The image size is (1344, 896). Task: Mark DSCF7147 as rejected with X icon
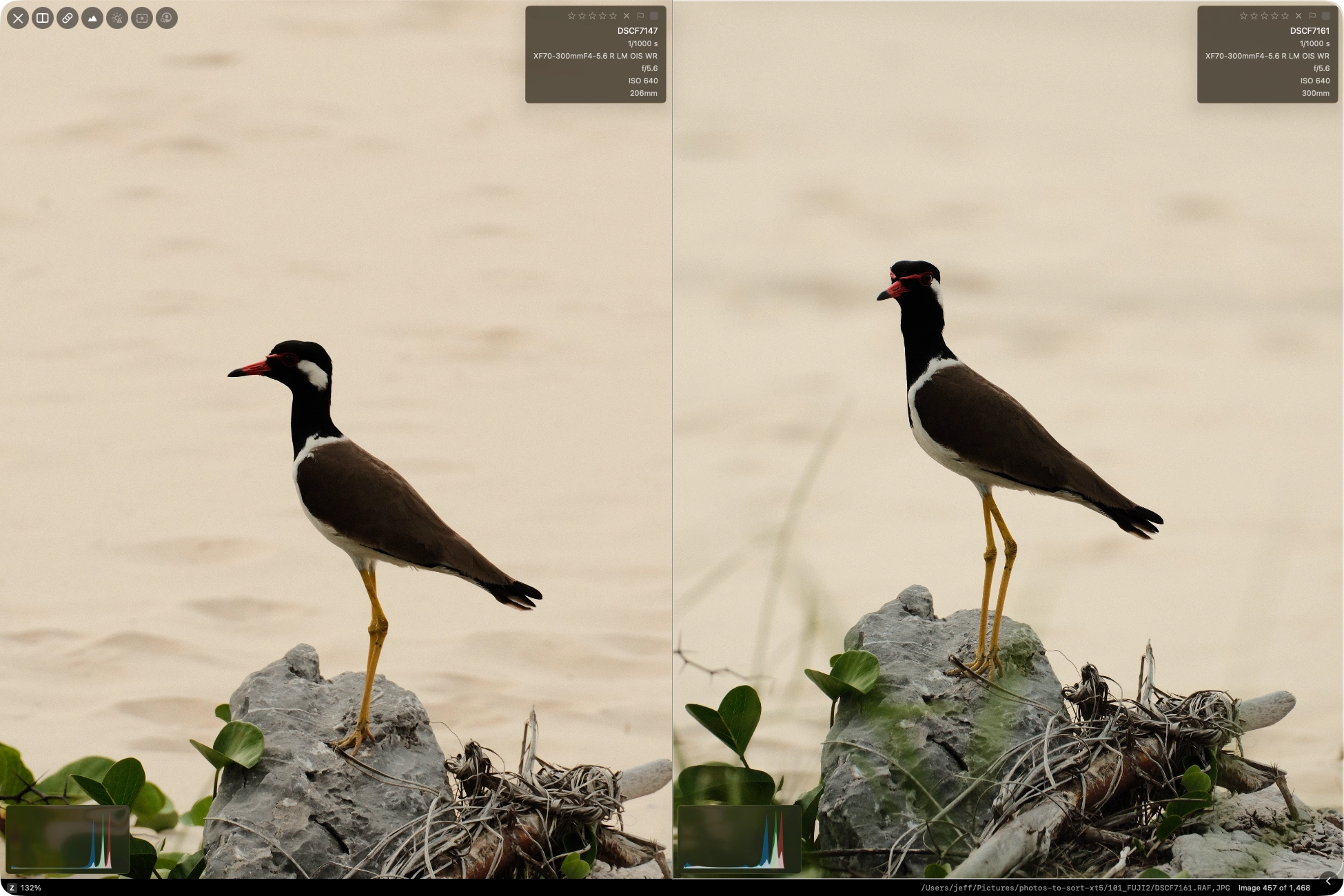[x=627, y=16]
